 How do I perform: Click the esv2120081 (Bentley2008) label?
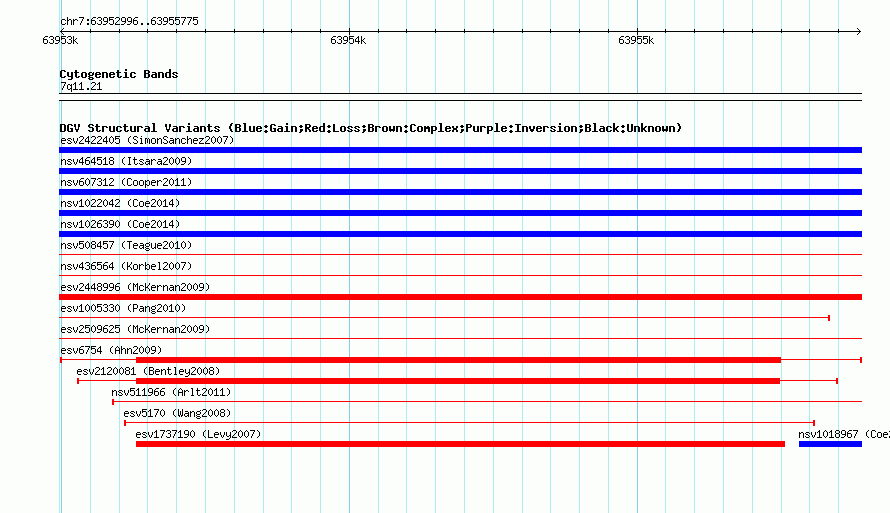148,371
